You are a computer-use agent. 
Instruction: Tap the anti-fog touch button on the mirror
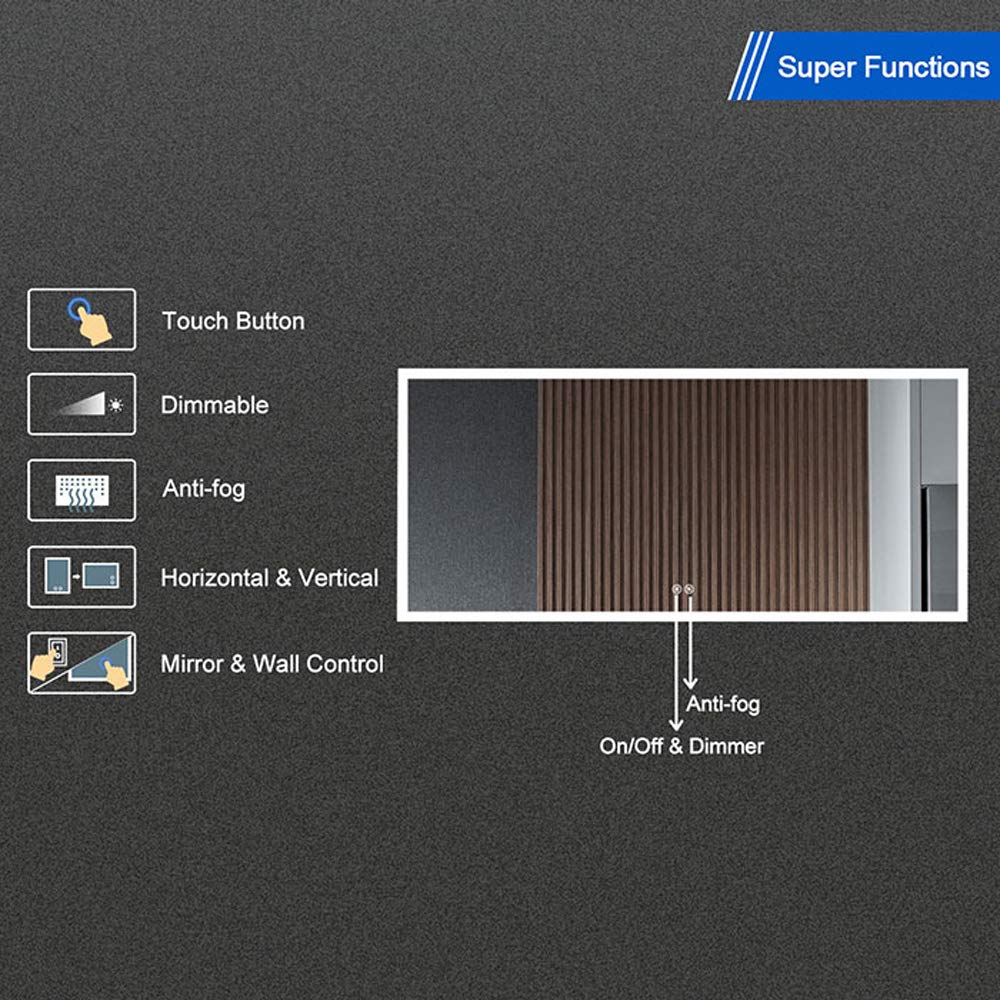tap(689, 589)
